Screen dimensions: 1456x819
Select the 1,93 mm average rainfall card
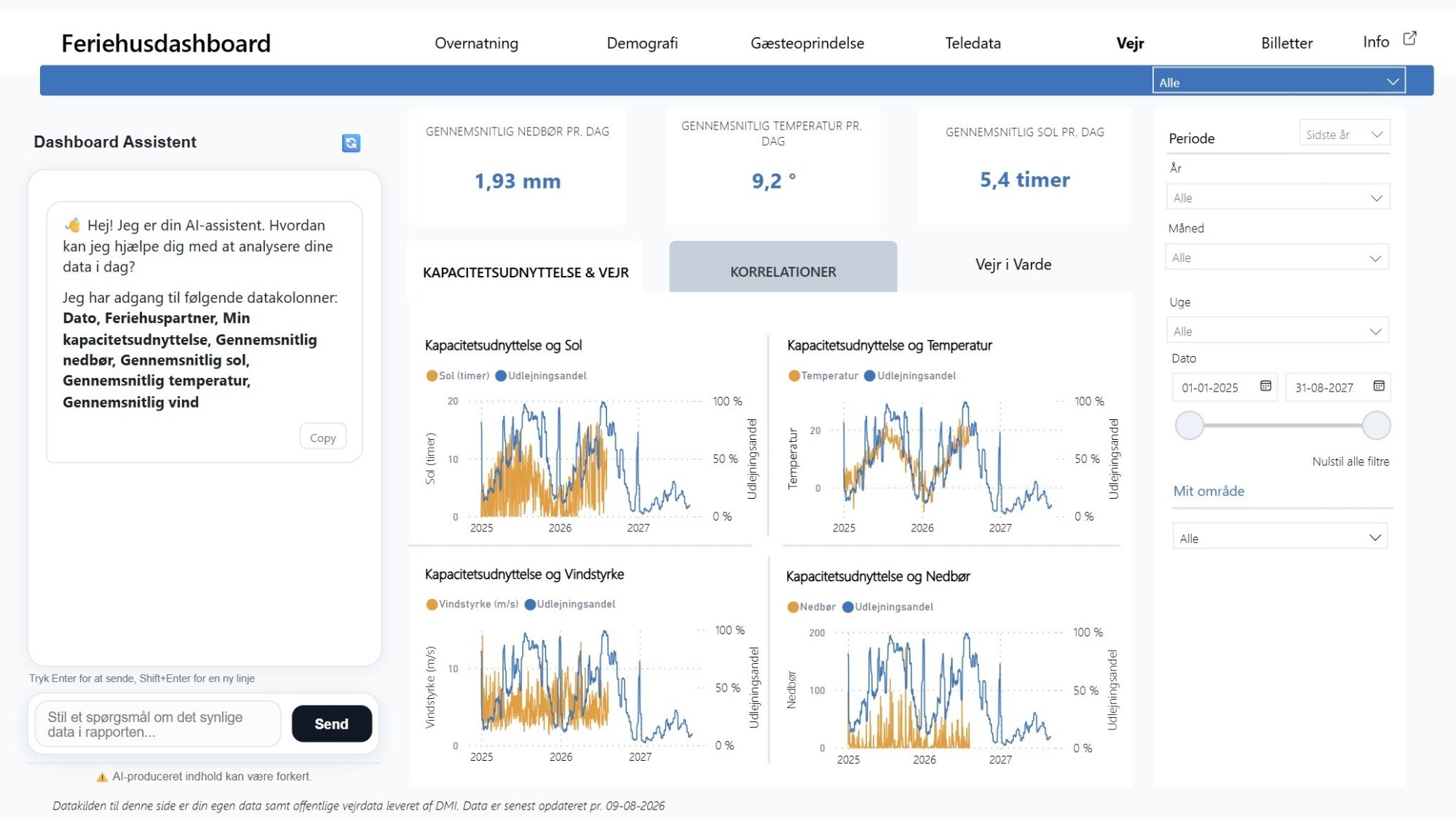[517, 167]
